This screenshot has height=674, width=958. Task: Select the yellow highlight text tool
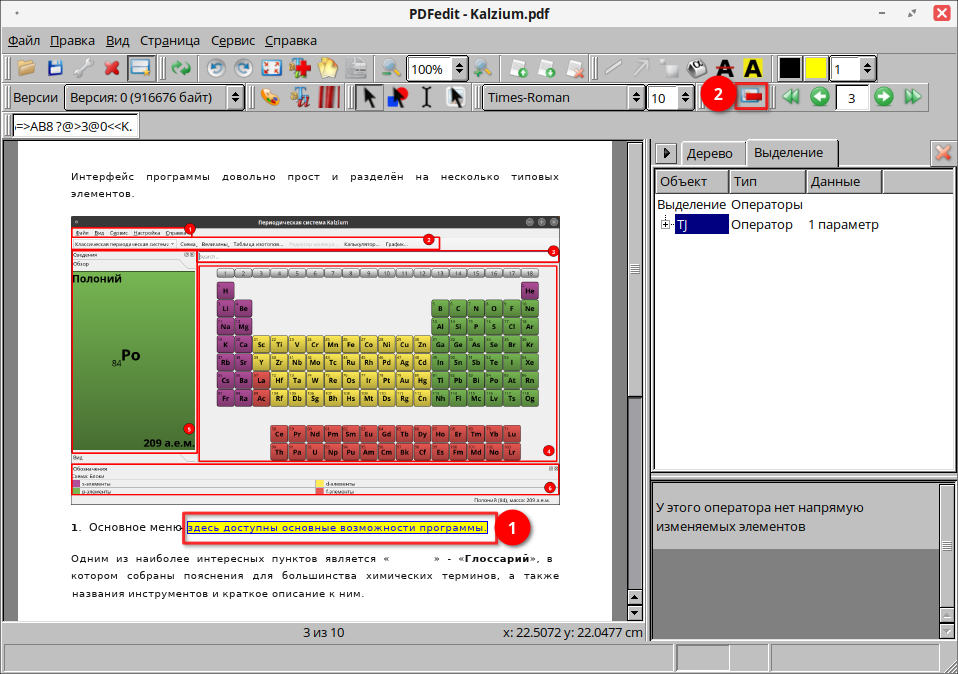point(753,68)
